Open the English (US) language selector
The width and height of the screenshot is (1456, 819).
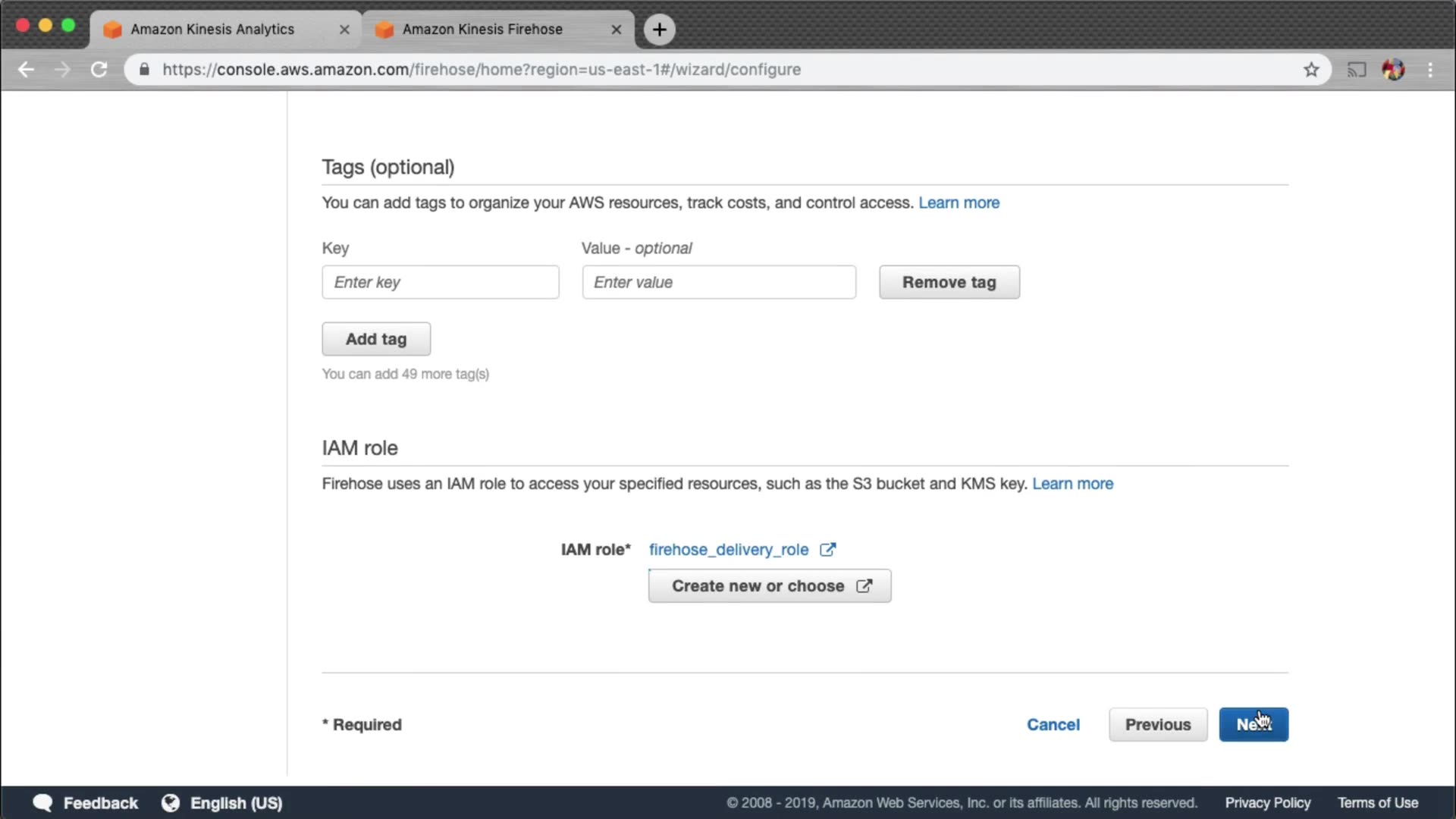221,803
